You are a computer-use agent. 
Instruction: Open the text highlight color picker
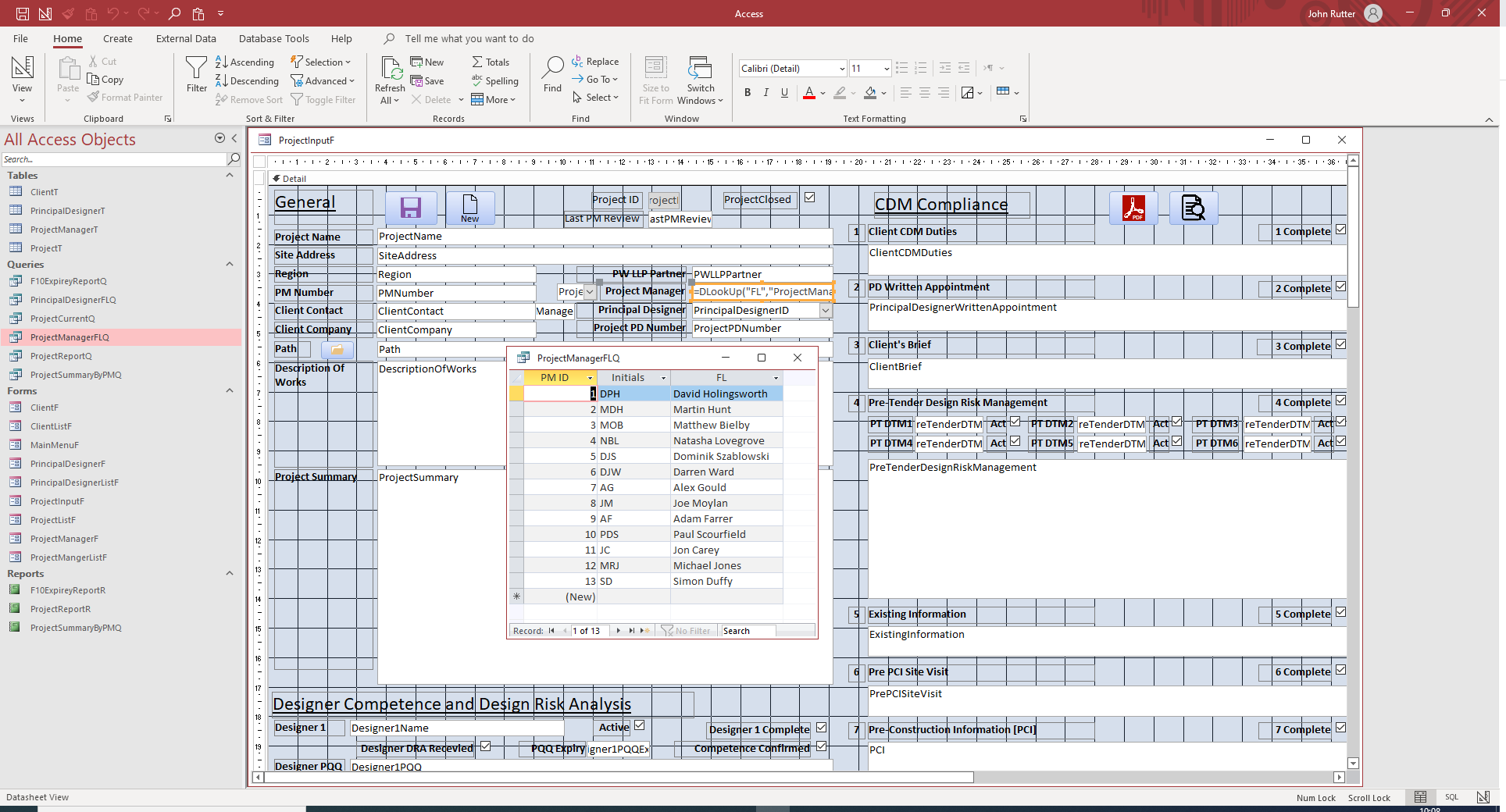pyautogui.click(x=840, y=93)
